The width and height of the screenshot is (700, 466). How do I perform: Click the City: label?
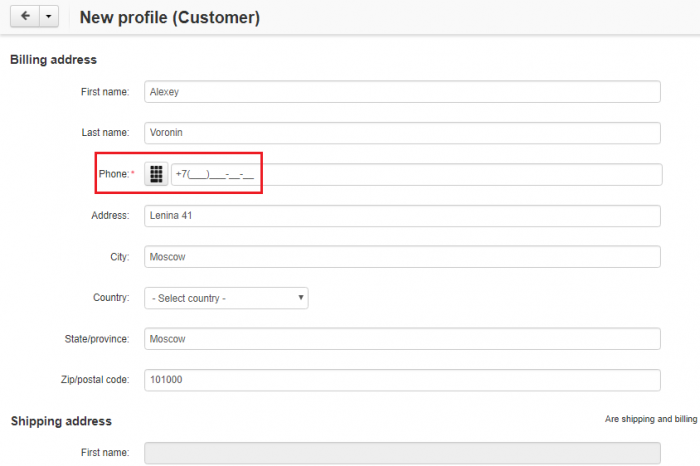(120, 257)
